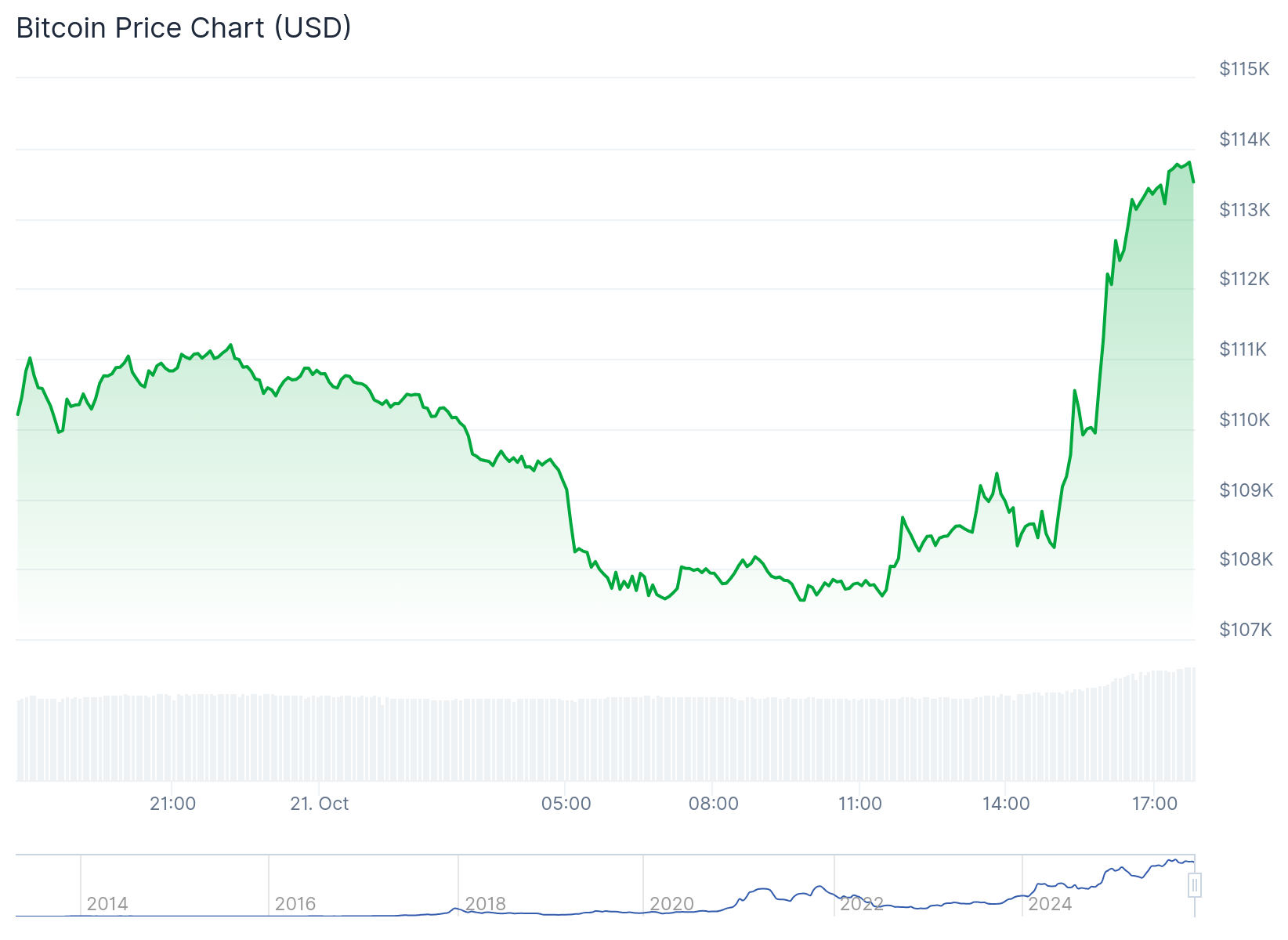This screenshot has height=940, width=1288.
Task: Click the 17:00 time axis label
Action: point(1155,804)
